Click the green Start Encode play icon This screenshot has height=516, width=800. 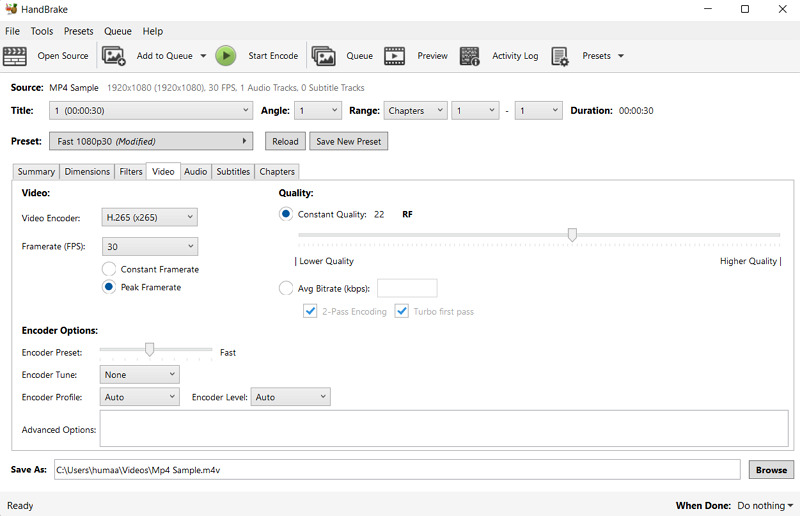click(226, 56)
